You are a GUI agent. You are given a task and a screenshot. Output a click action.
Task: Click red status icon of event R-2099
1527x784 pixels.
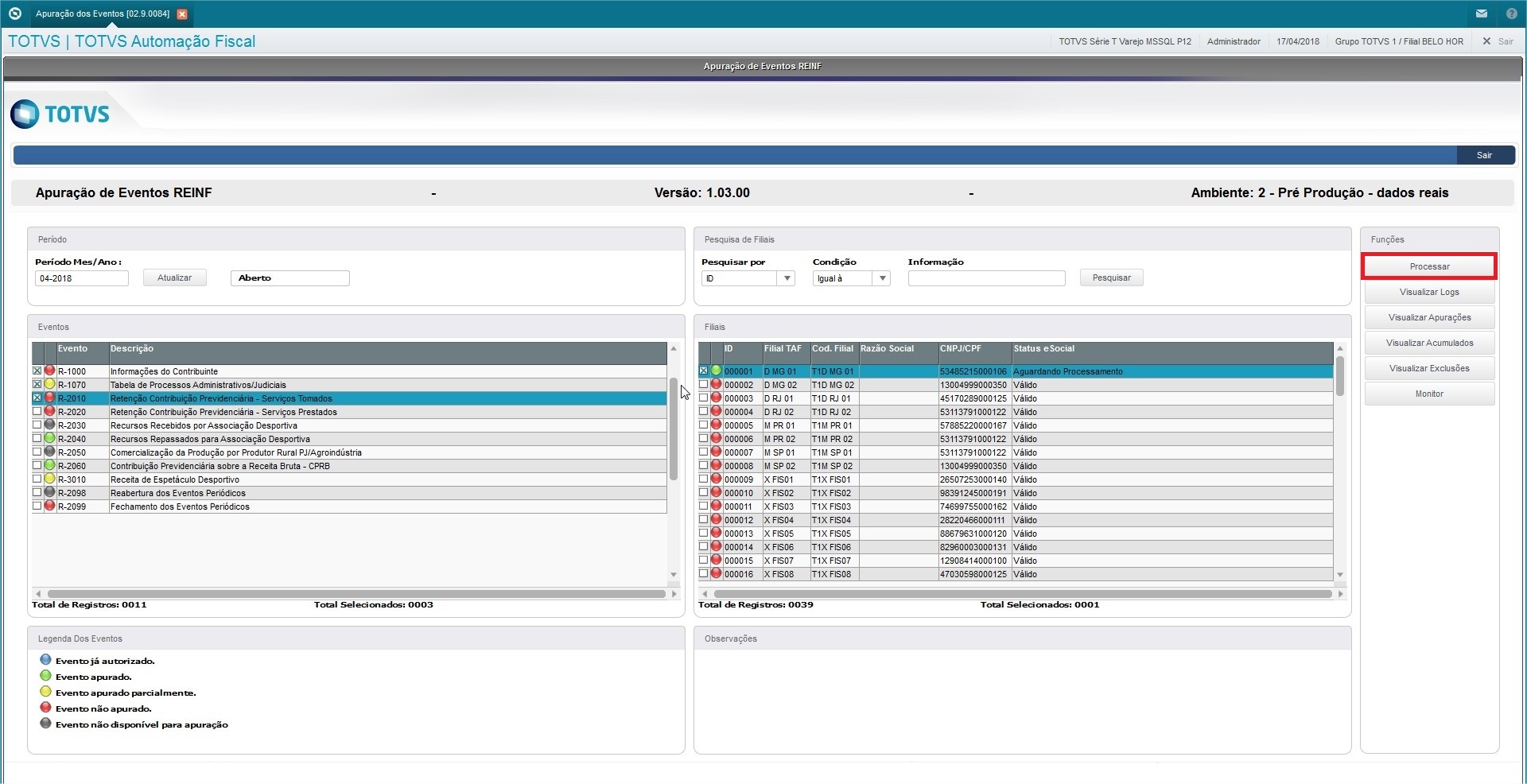click(x=49, y=506)
